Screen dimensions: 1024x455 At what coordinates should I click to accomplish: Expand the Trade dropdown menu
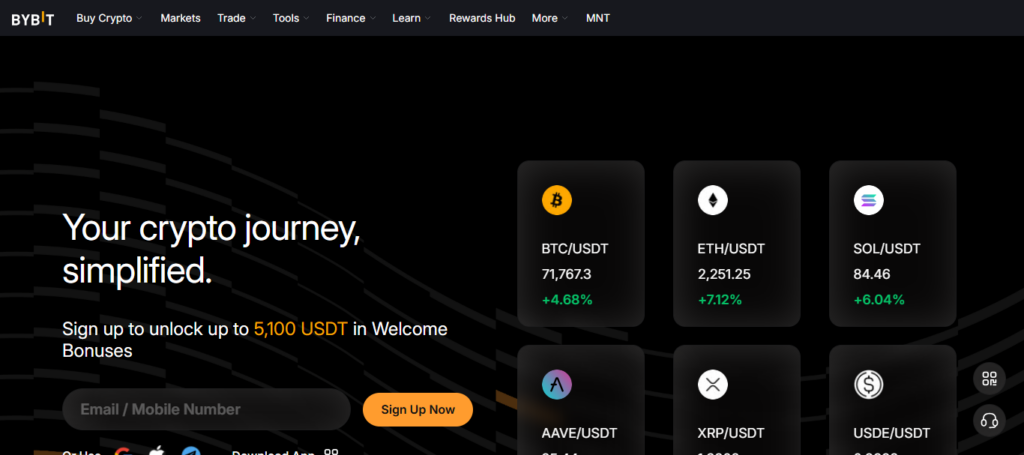pyautogui.click(x=236, y=18)
